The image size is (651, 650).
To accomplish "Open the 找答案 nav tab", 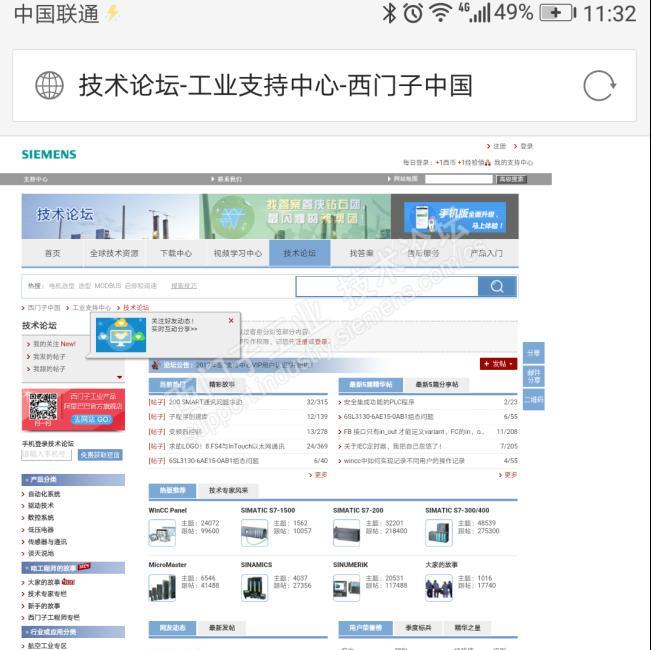I will pyautogui.click(x=362, y=253).
